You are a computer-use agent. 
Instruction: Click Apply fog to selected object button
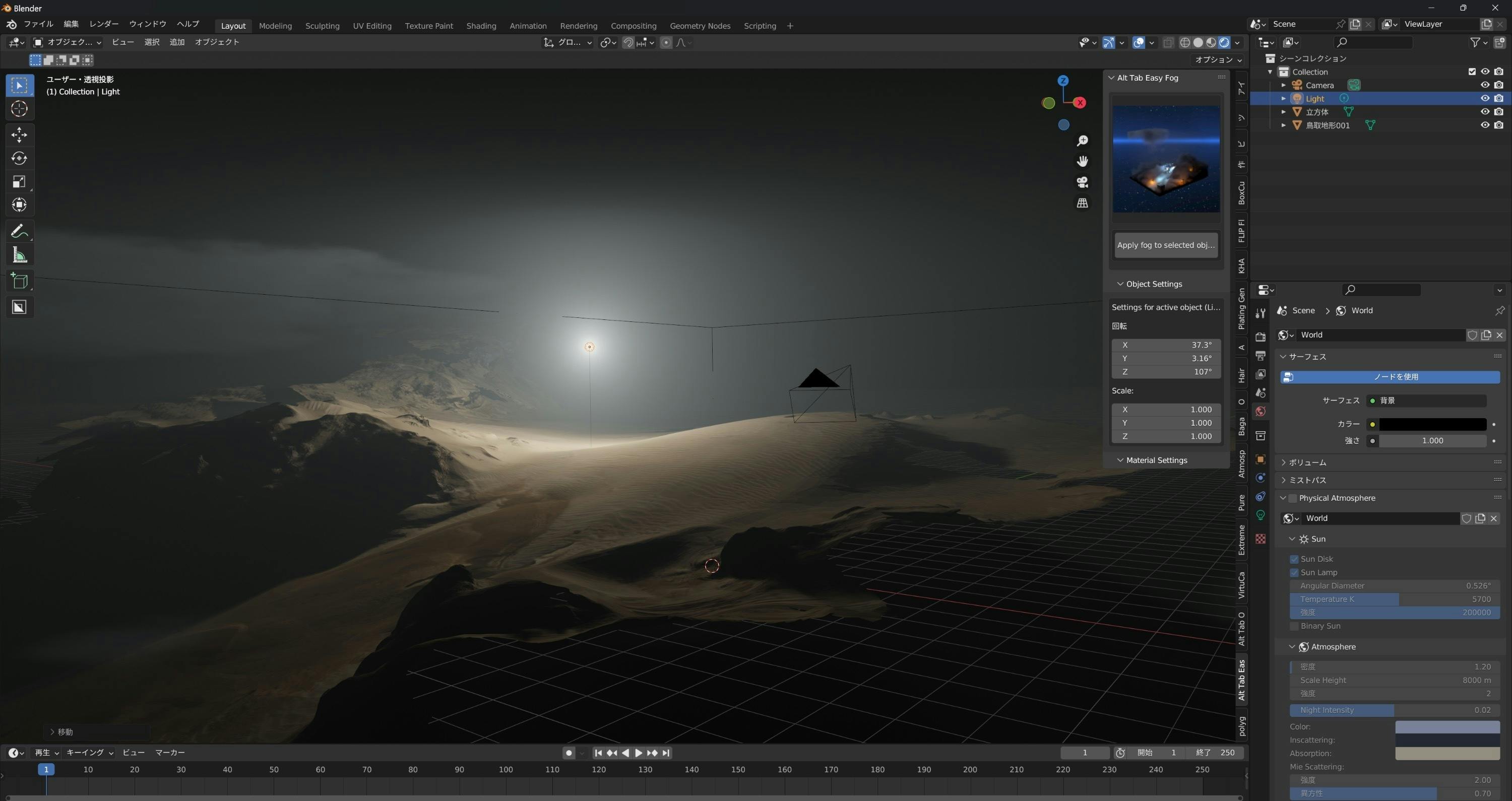coord(1166,245)
